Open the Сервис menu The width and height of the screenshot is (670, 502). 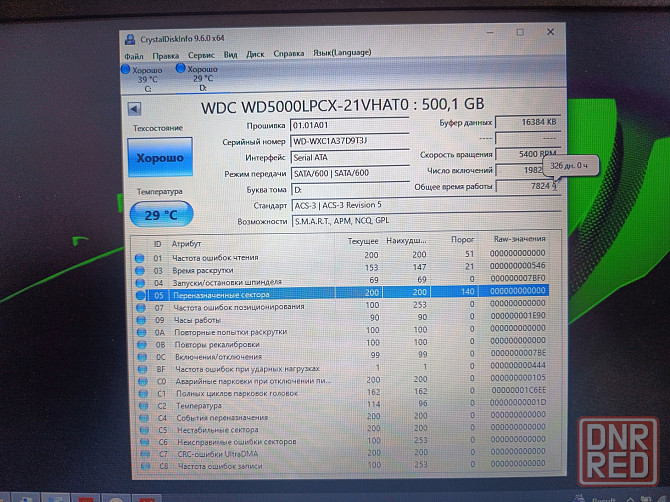pos(200,54)
